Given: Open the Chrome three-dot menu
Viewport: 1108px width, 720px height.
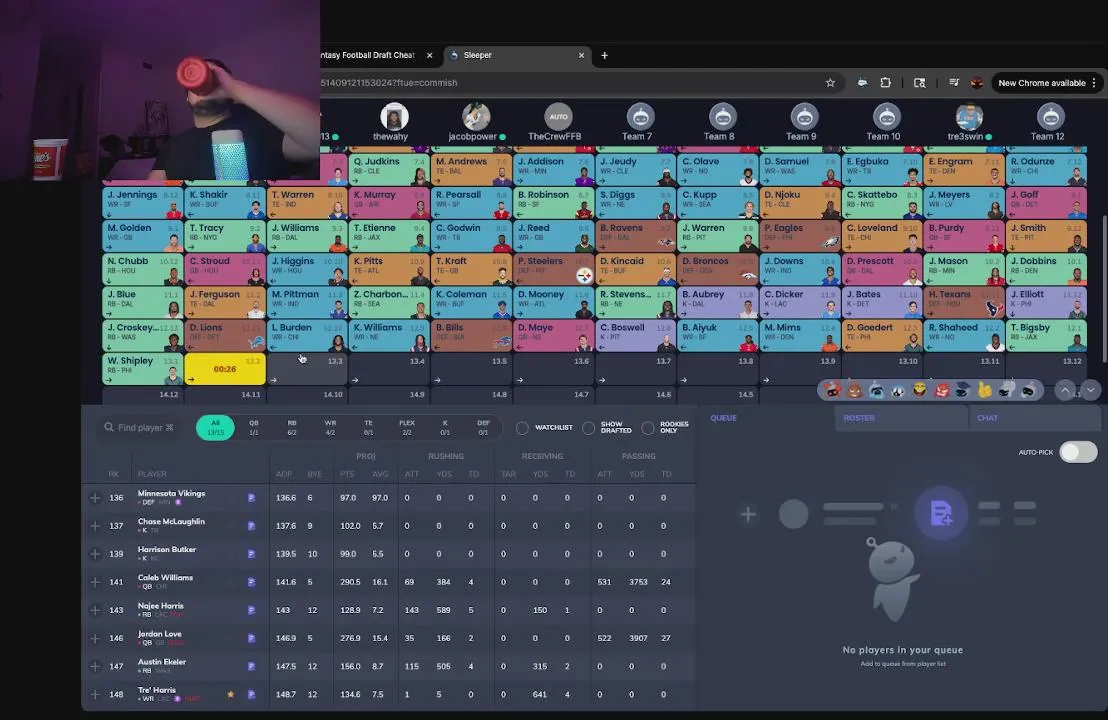Looking at the screenshot, I should click(x=1095, y=83).
